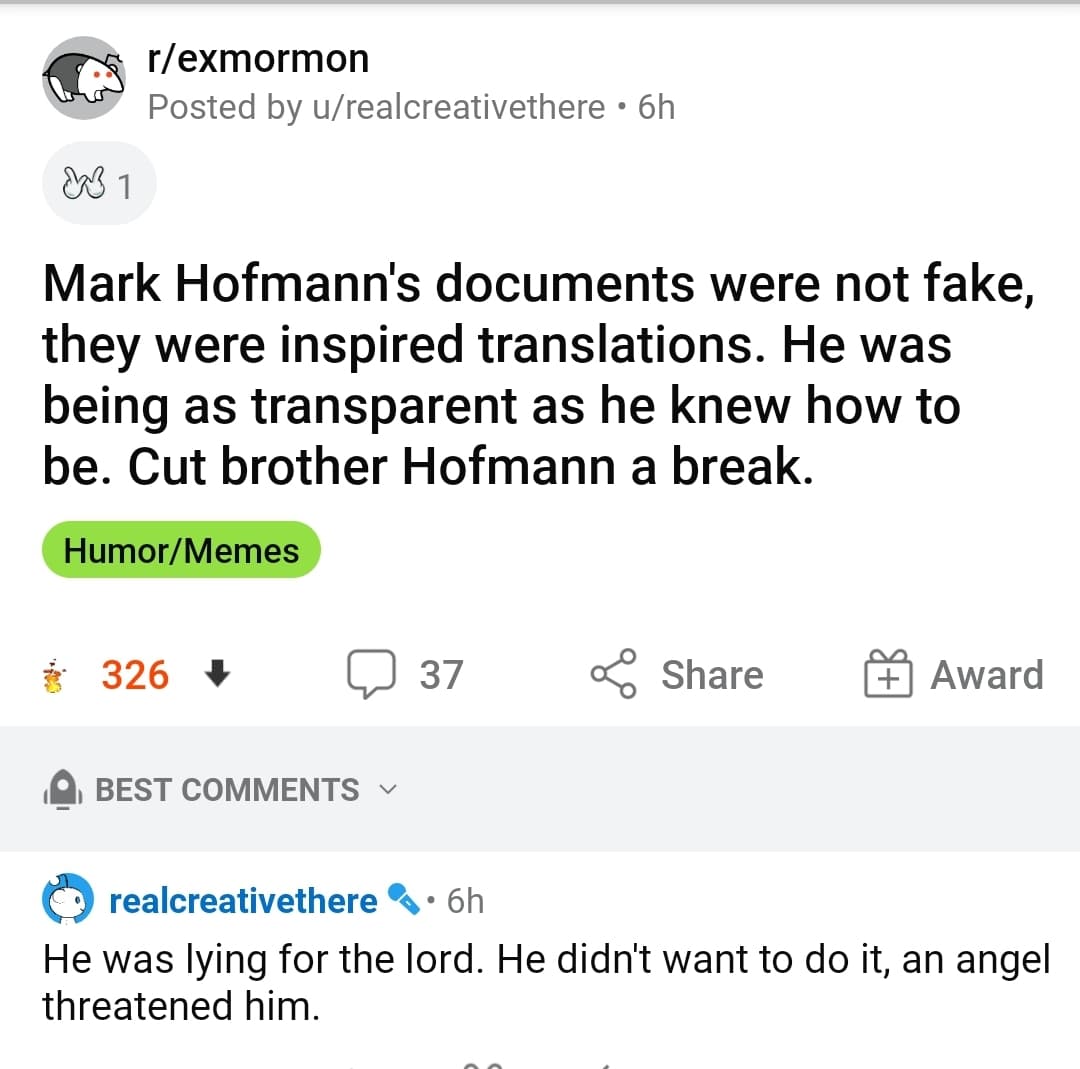The width and height of the screenshot is (1080, 1069).
Task: Tap the post score 326
Action: 135,675
